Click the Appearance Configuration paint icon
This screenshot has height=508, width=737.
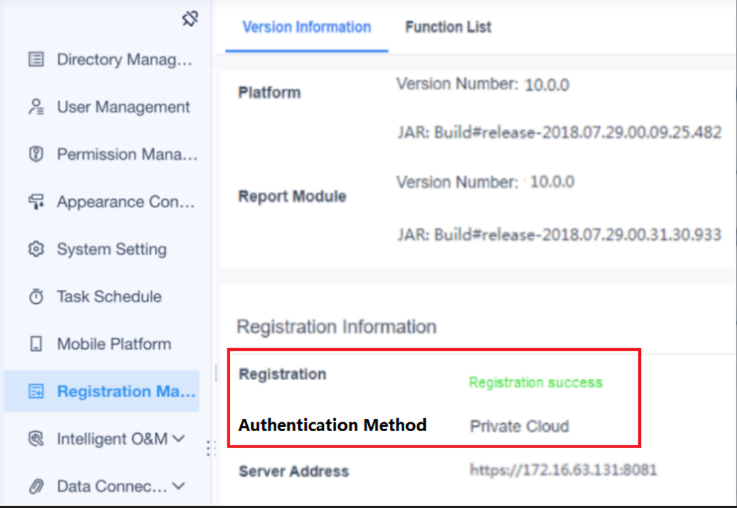36,202
